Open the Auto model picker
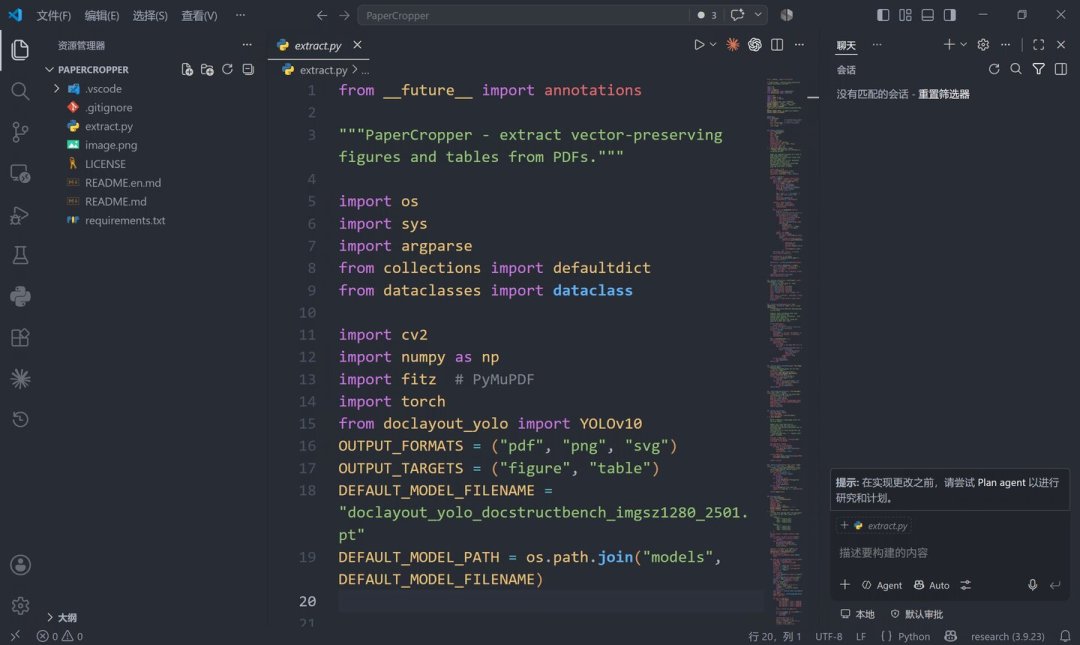 click(x=931, y=585)
